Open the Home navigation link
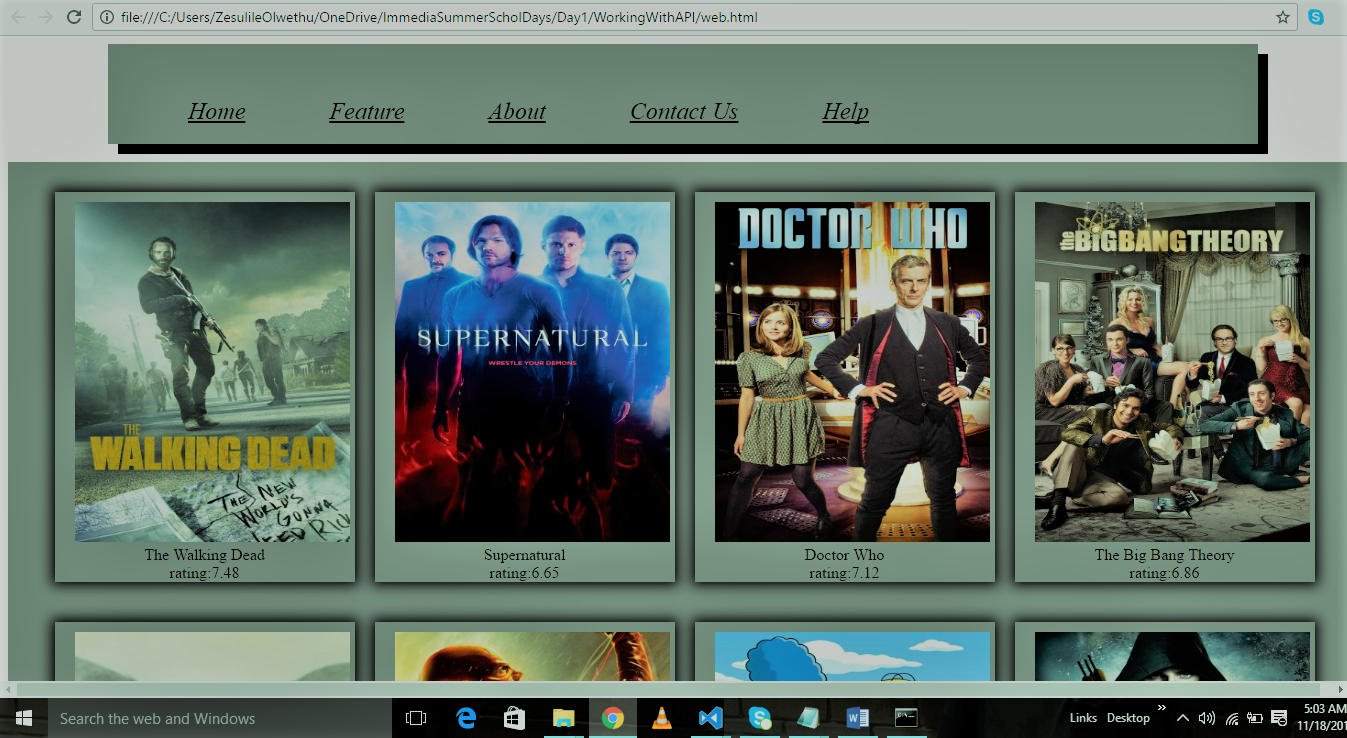The image size is (1347, 738). point(216,112)
